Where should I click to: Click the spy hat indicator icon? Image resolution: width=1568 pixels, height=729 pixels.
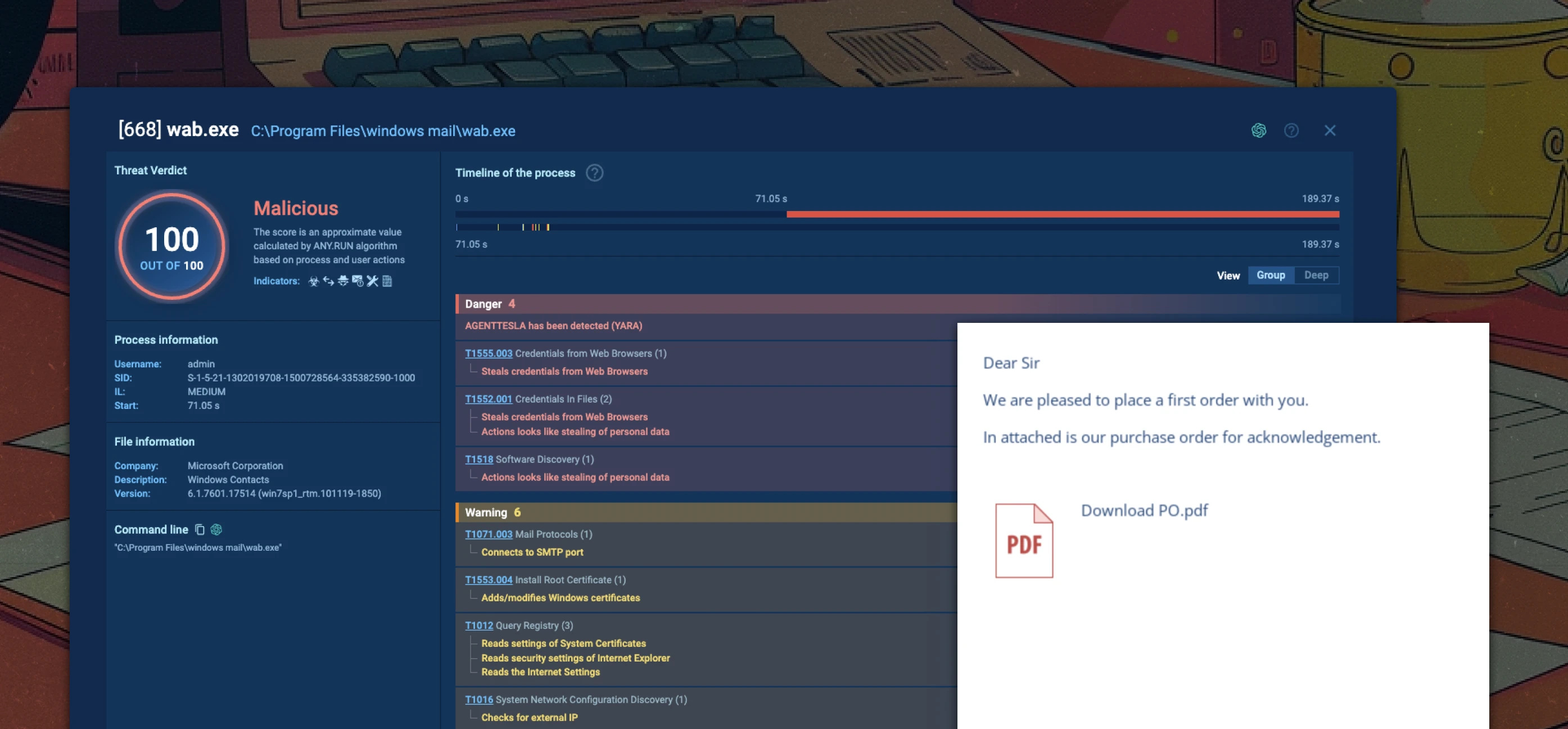pos(343,281)
